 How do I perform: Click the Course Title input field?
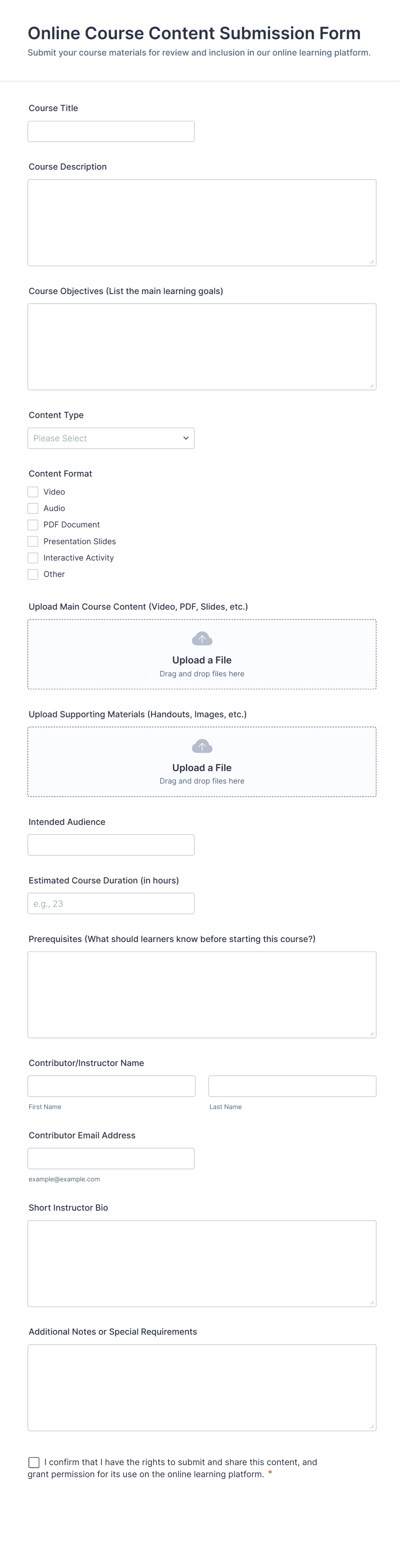point(111,131)
